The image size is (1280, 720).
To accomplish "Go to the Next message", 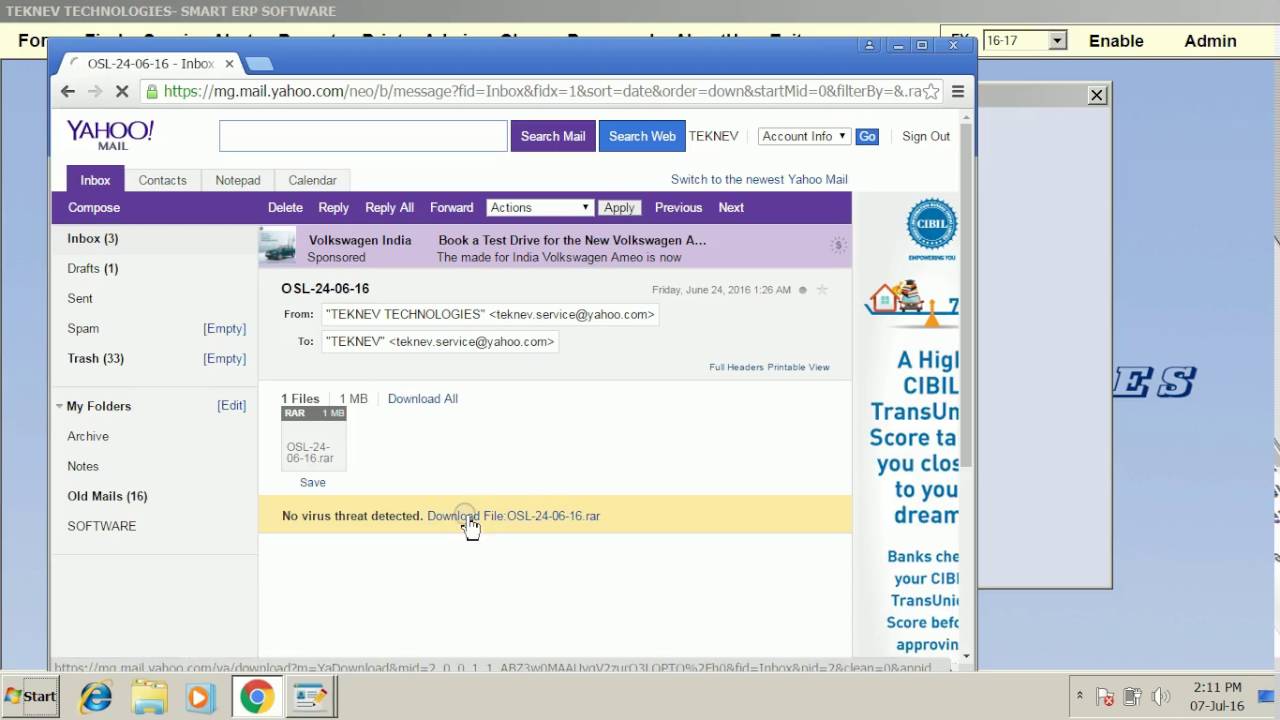I will [x=731, y=207].
